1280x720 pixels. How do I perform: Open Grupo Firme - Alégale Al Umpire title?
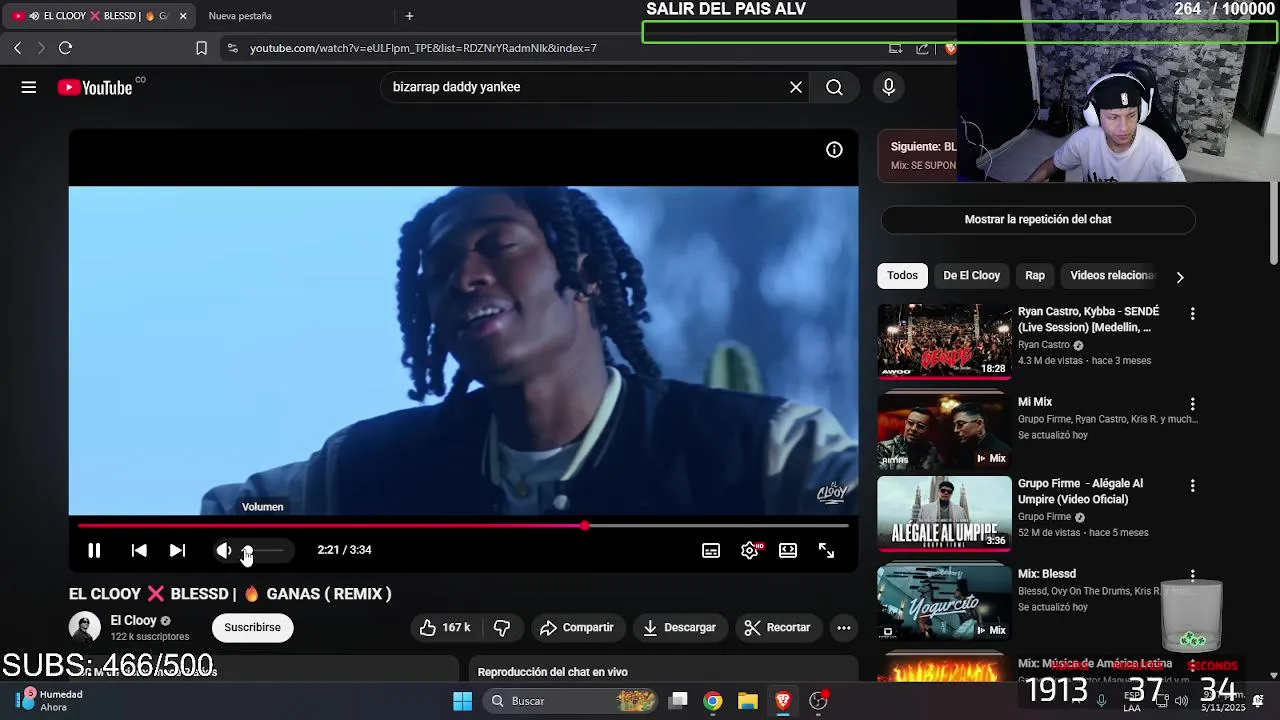(x=1080, y=491)
